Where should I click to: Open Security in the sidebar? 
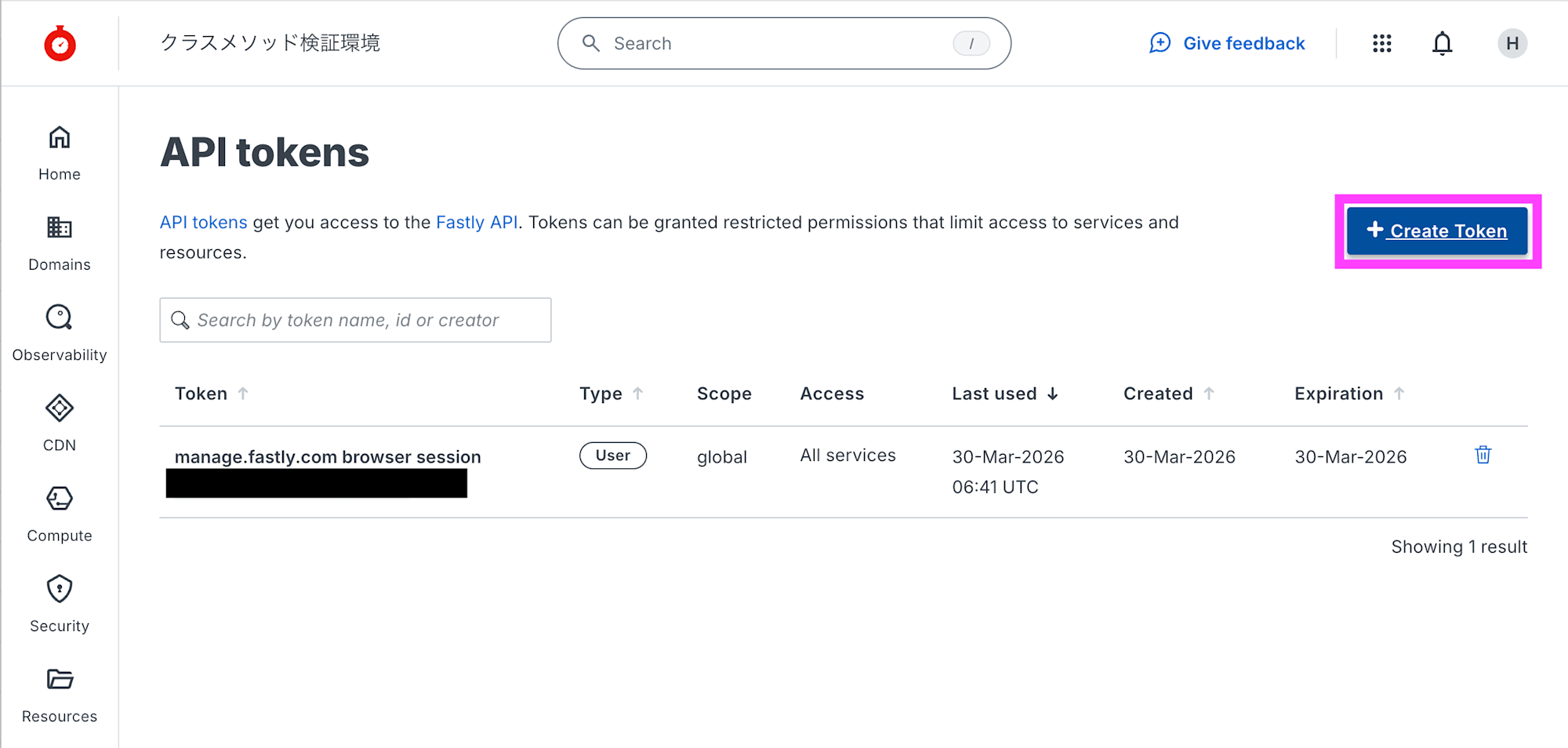click(60, 605)
